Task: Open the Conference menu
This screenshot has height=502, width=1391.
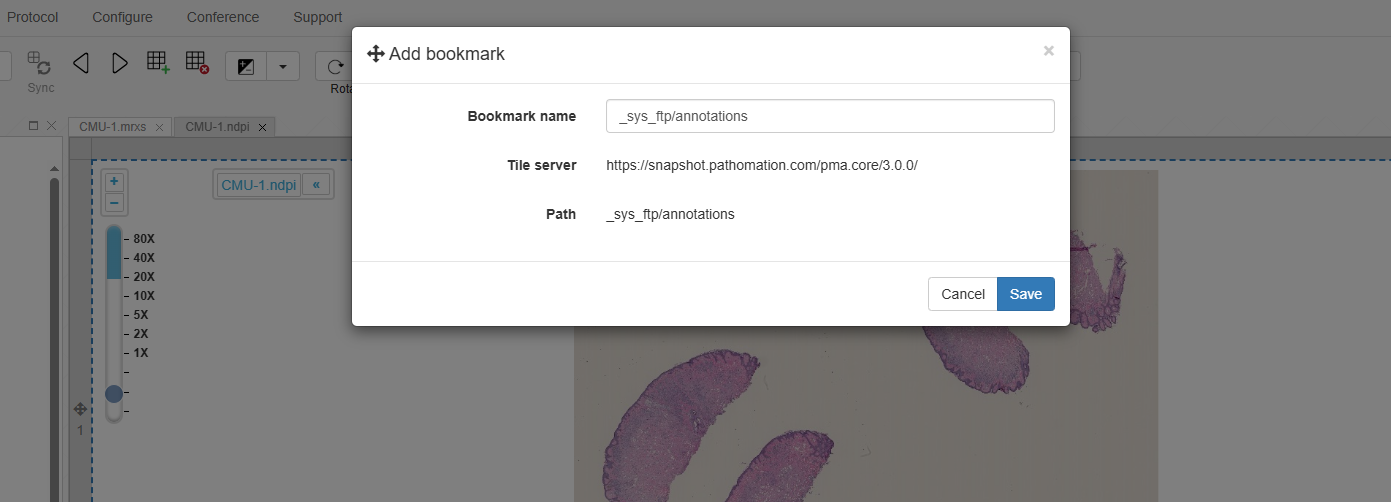Action: 222,17
